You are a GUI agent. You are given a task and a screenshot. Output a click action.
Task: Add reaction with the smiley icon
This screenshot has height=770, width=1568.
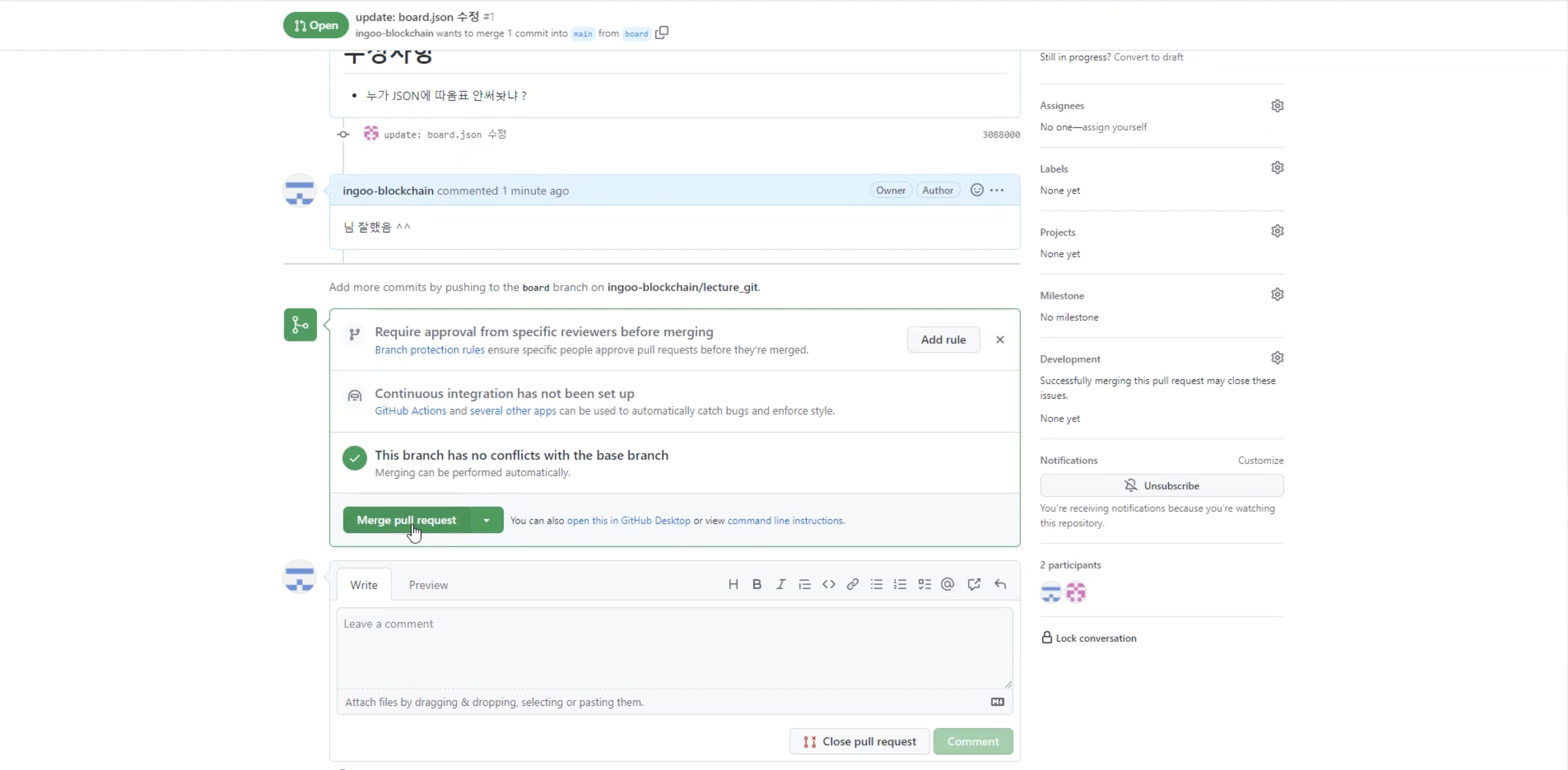pos(976,190)
